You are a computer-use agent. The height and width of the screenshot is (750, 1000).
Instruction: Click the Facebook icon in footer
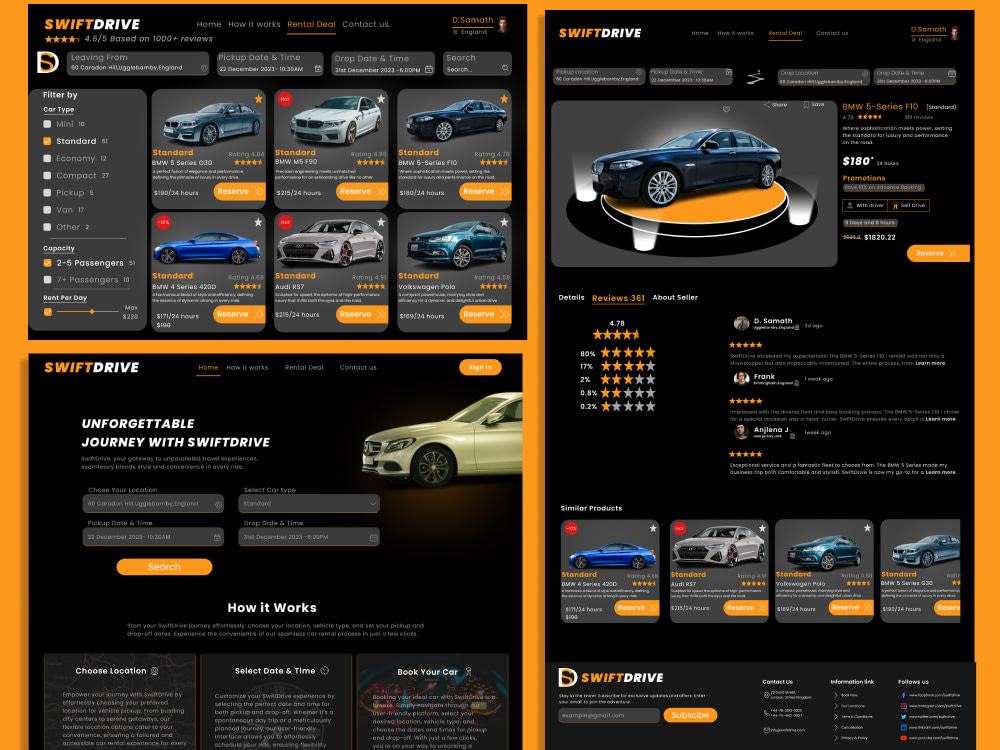[903, 695]
